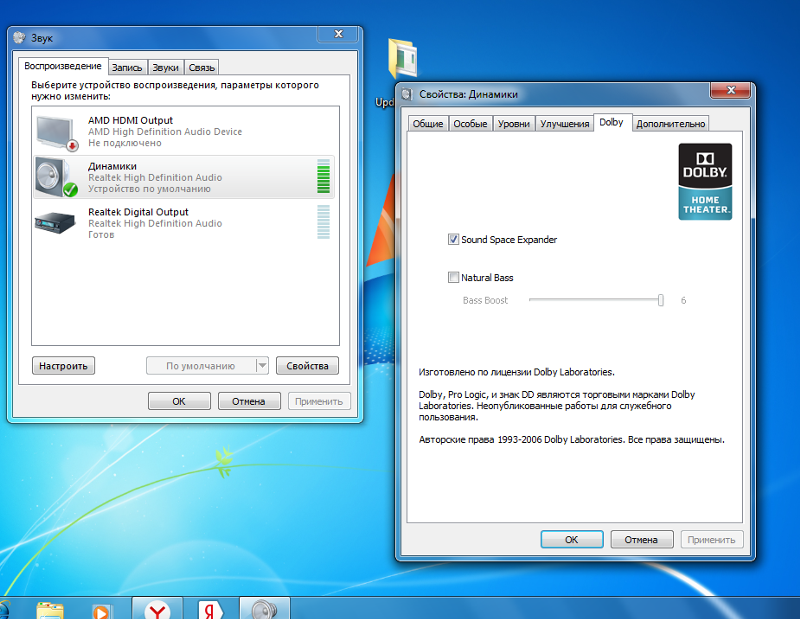Open File Explorer from the taskbar
Screen dimensions: 800x619
(x=50, y=611)
